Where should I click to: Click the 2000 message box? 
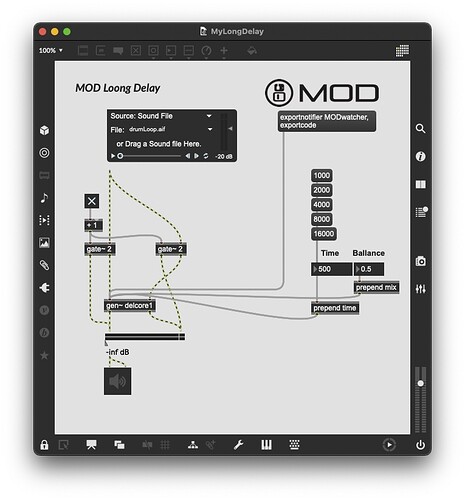click(322, 190)
